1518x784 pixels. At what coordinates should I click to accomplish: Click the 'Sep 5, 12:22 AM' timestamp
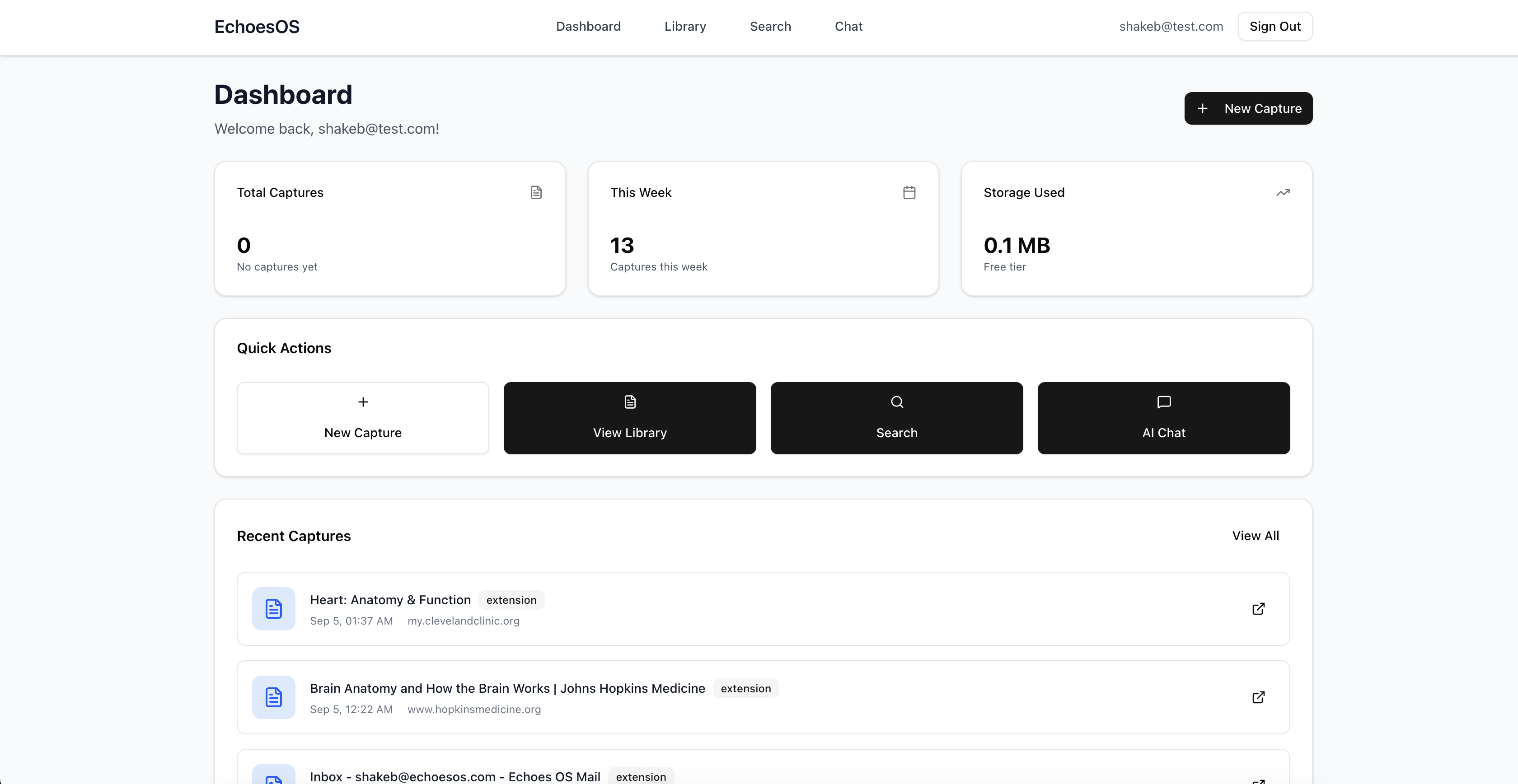[x=351, y=710]
